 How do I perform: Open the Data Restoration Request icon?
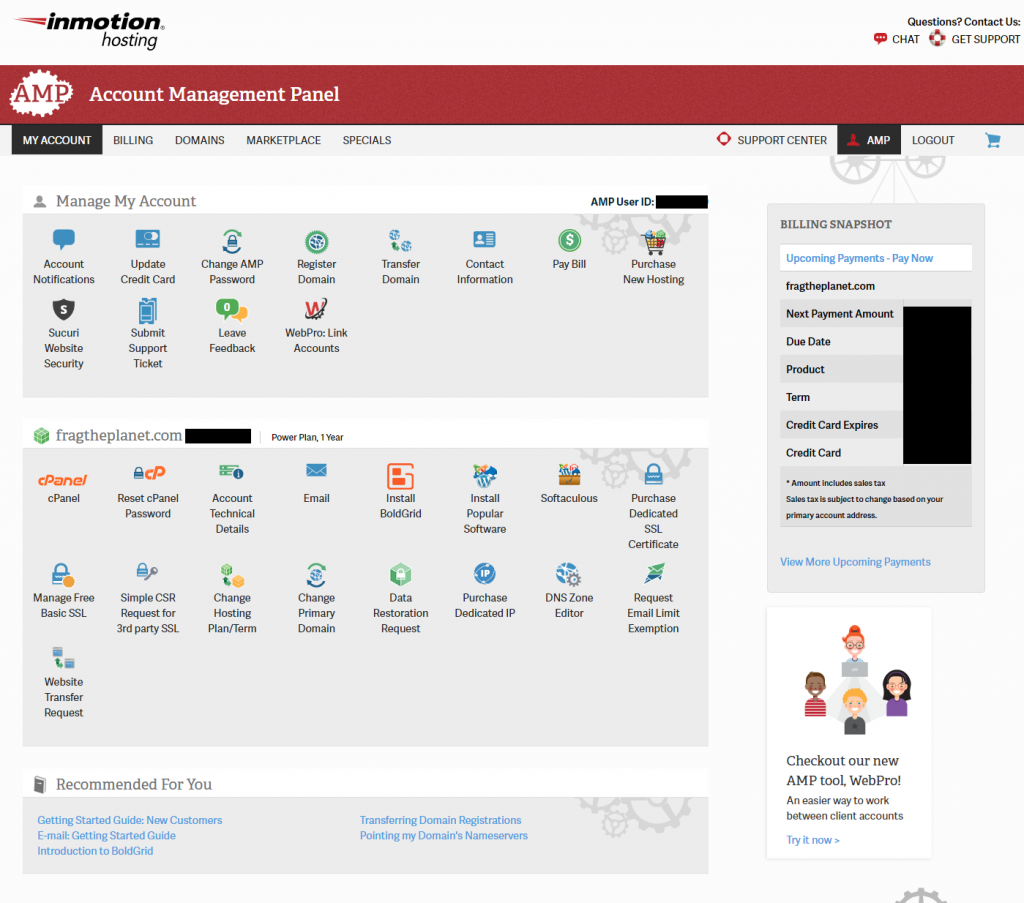point(400,575)
